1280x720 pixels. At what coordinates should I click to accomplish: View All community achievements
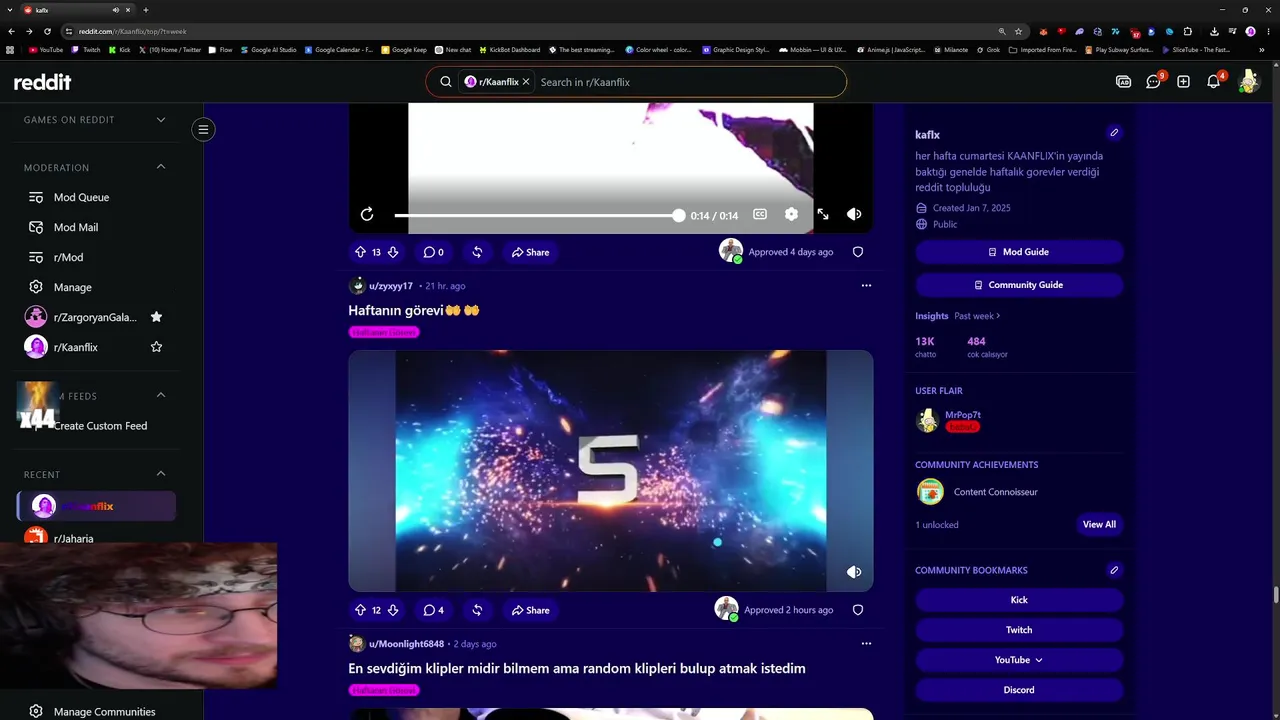(x=1099, y=525)
